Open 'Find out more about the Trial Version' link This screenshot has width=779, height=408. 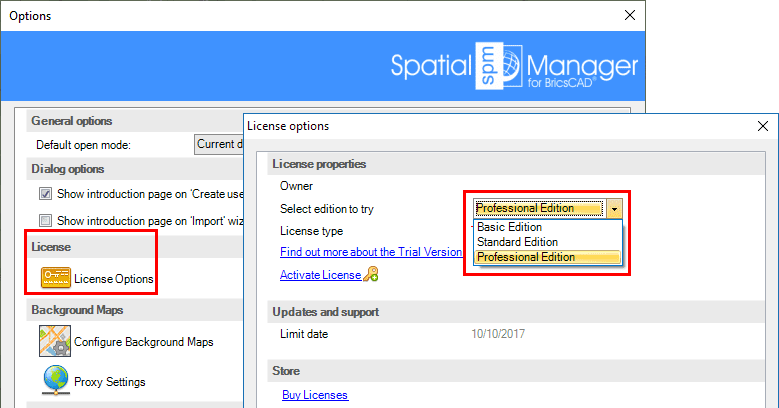[x=371, y=252]
